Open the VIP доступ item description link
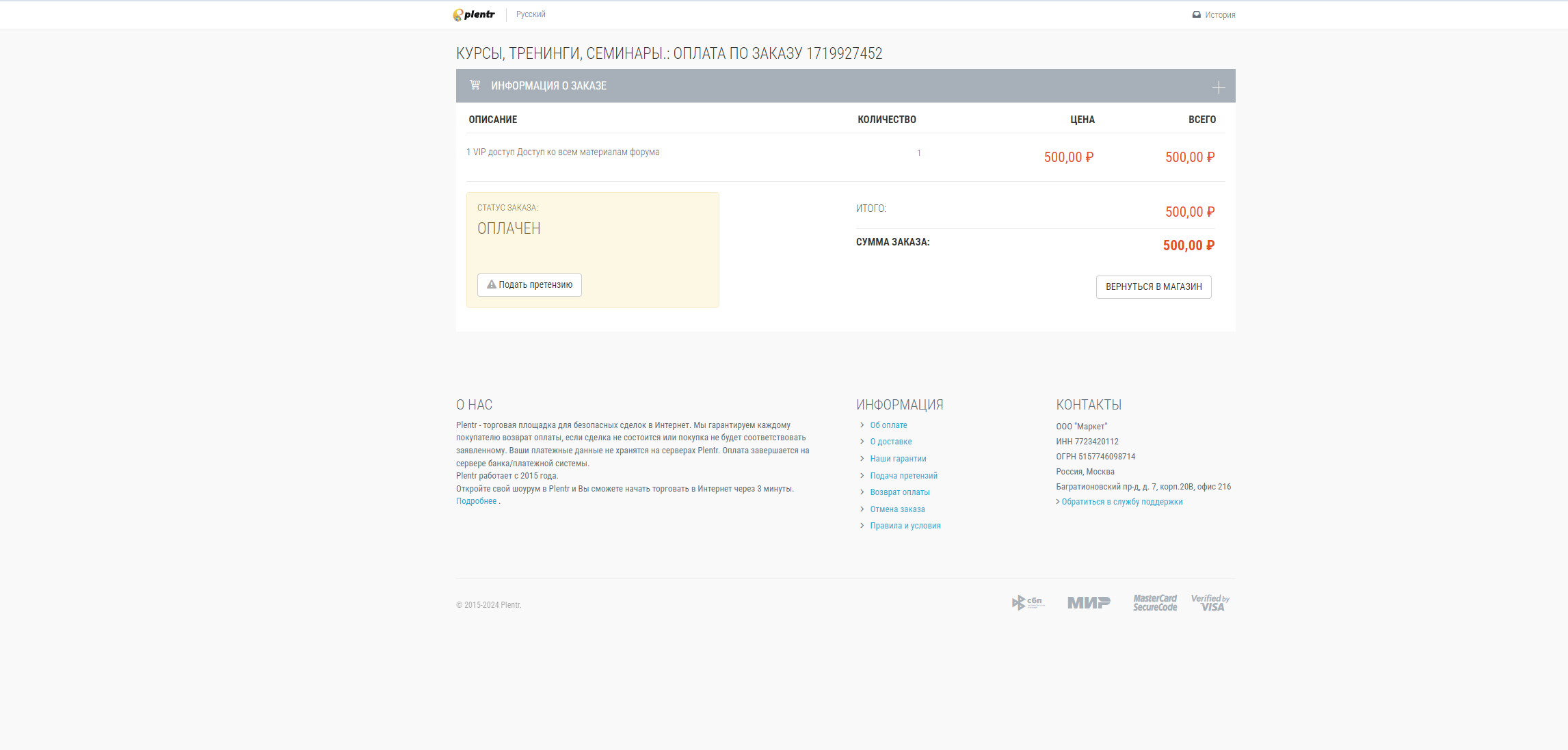The image size is (1568, 750). click(x=563, y=152)
